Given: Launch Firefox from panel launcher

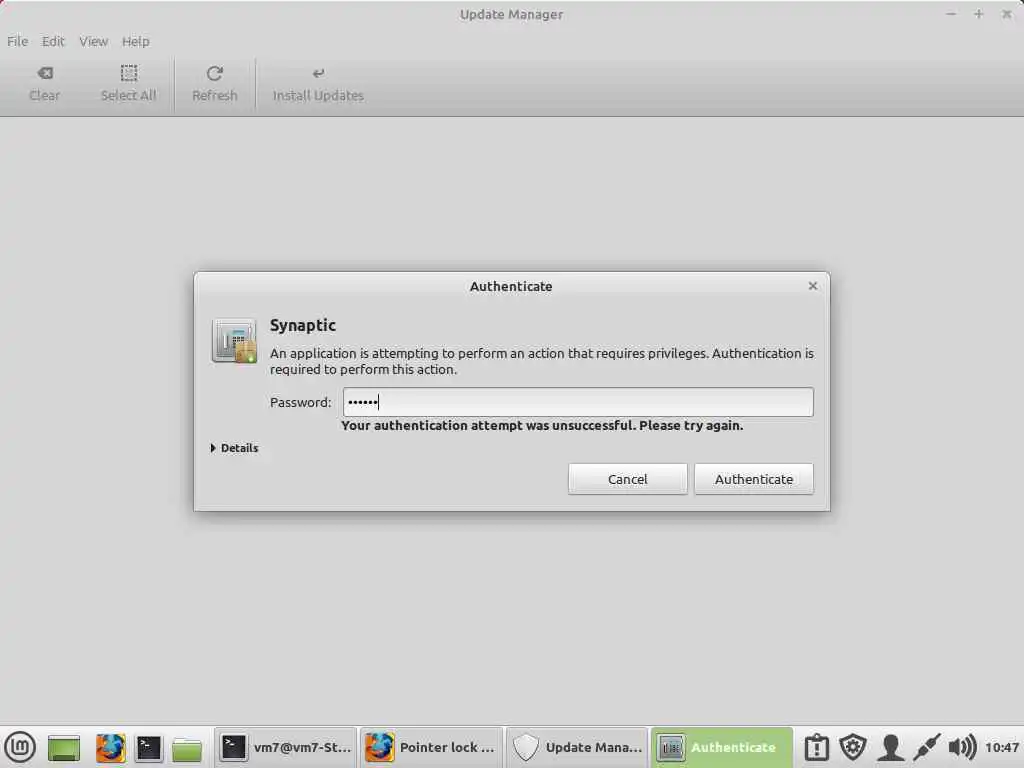Looking at the screenshot, I should click(x=110, y=748).
